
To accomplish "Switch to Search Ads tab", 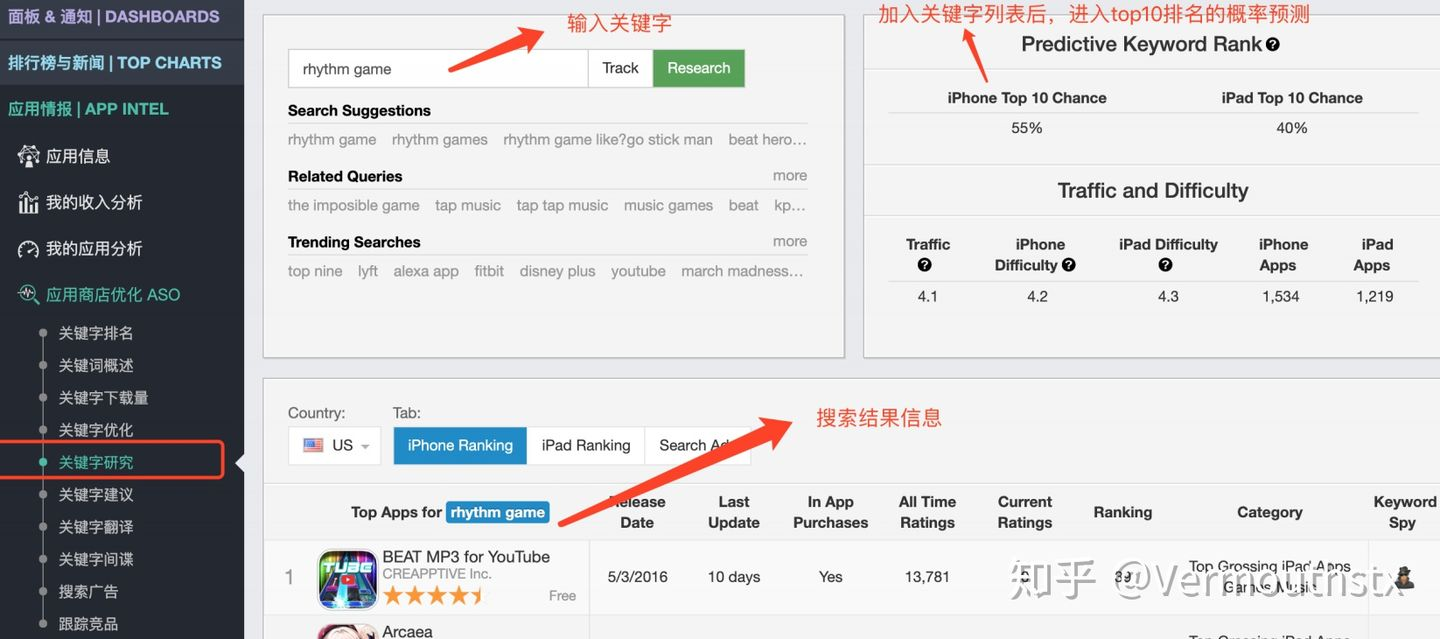I will [x=697, y=445].
